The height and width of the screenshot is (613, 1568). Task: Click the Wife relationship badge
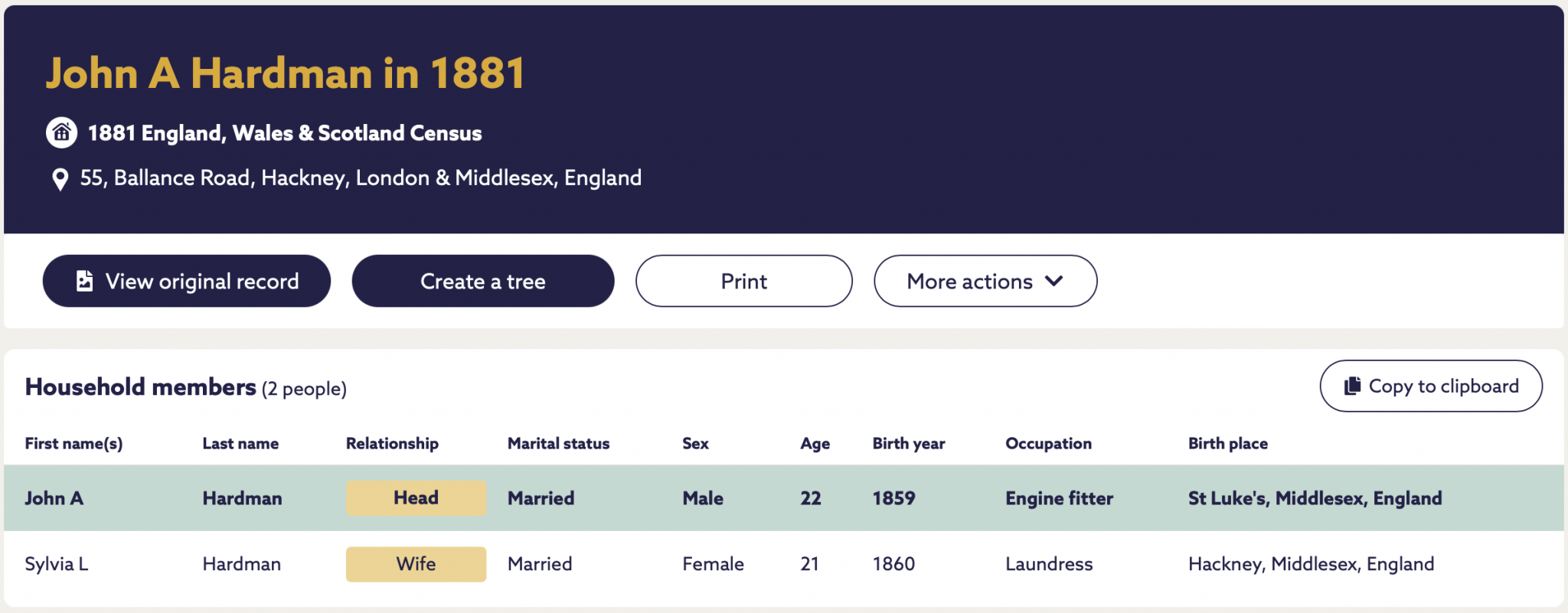point(416,564)
